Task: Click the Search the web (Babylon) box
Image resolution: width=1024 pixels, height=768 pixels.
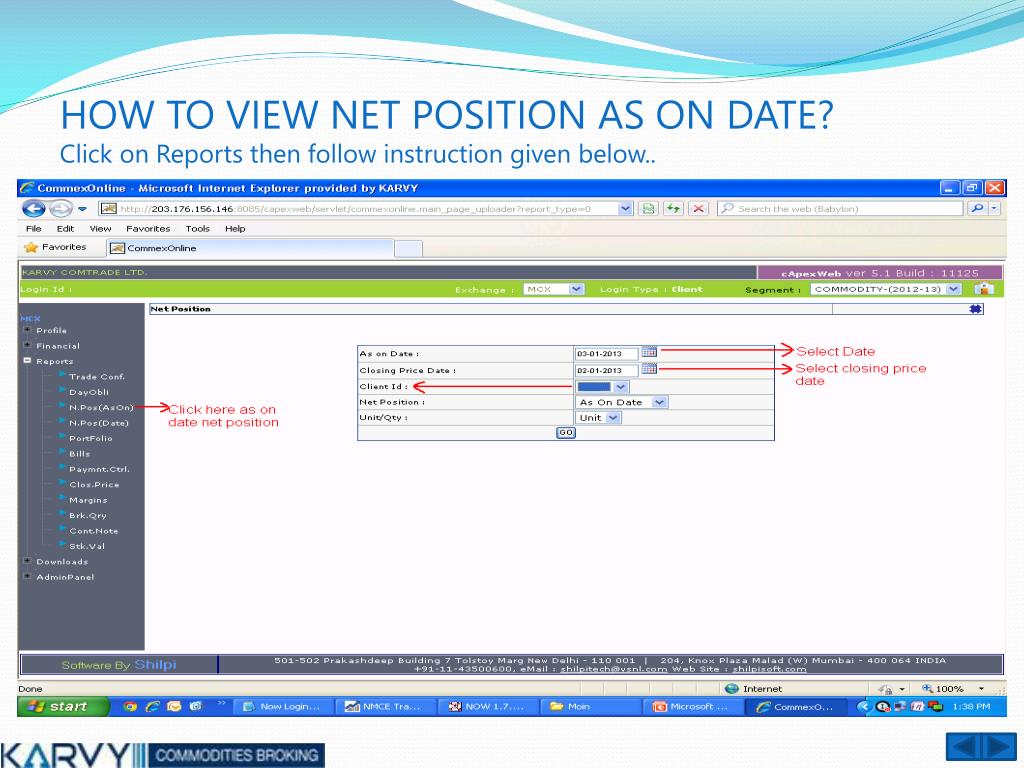Action: 840,208
